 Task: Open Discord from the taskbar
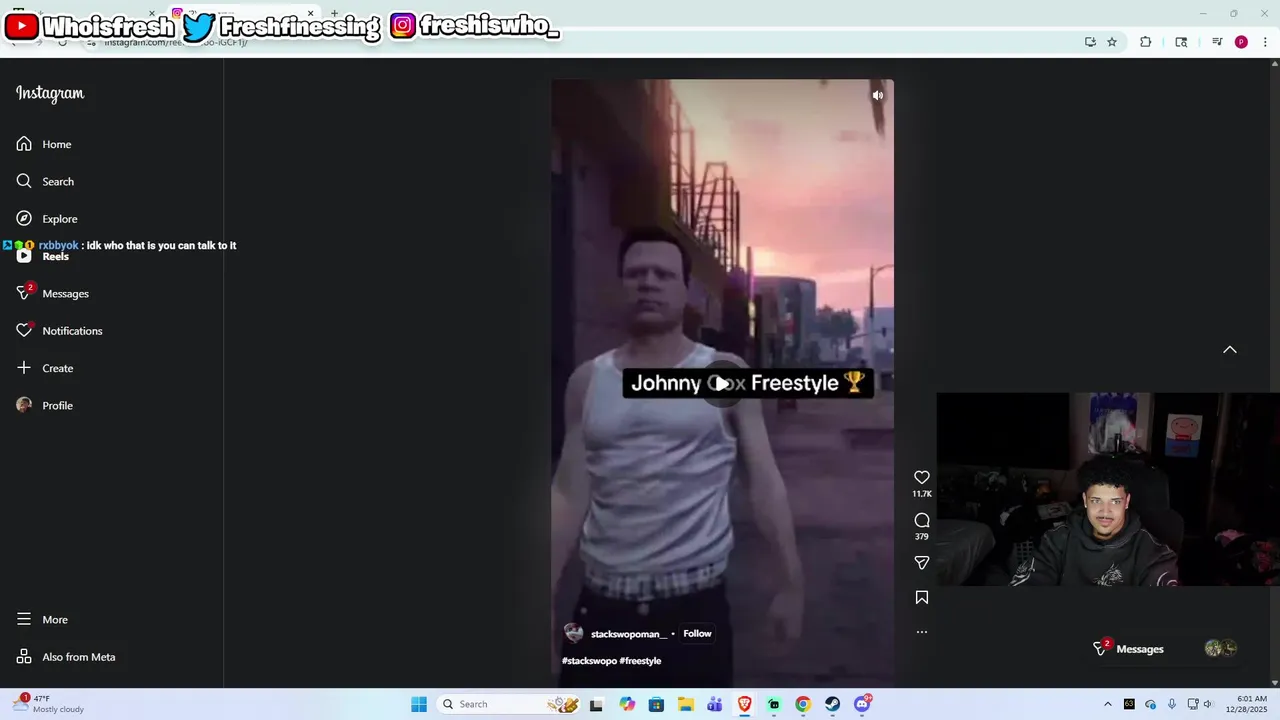pos(862,704)
